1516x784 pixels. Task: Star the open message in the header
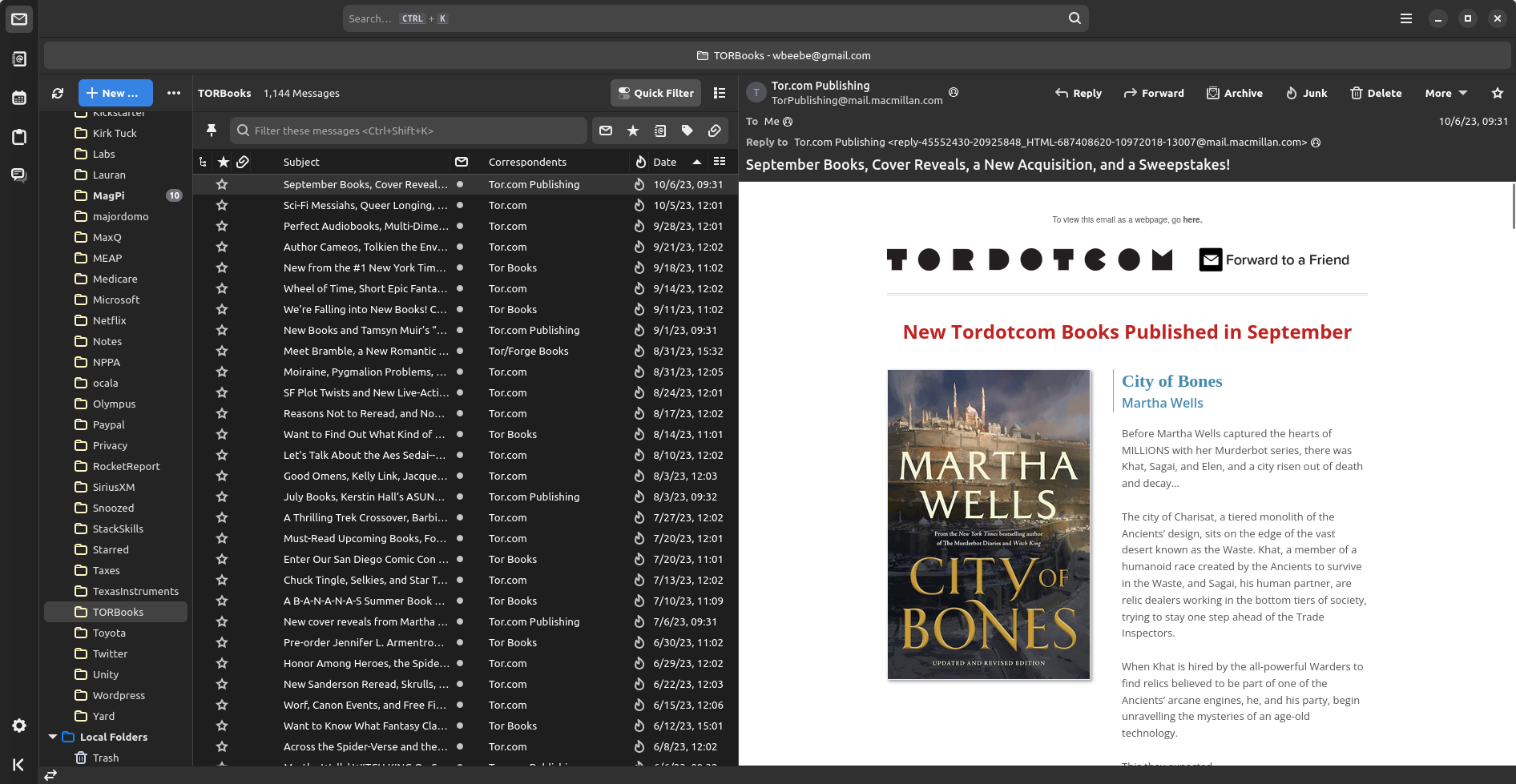click(1498, 93)
